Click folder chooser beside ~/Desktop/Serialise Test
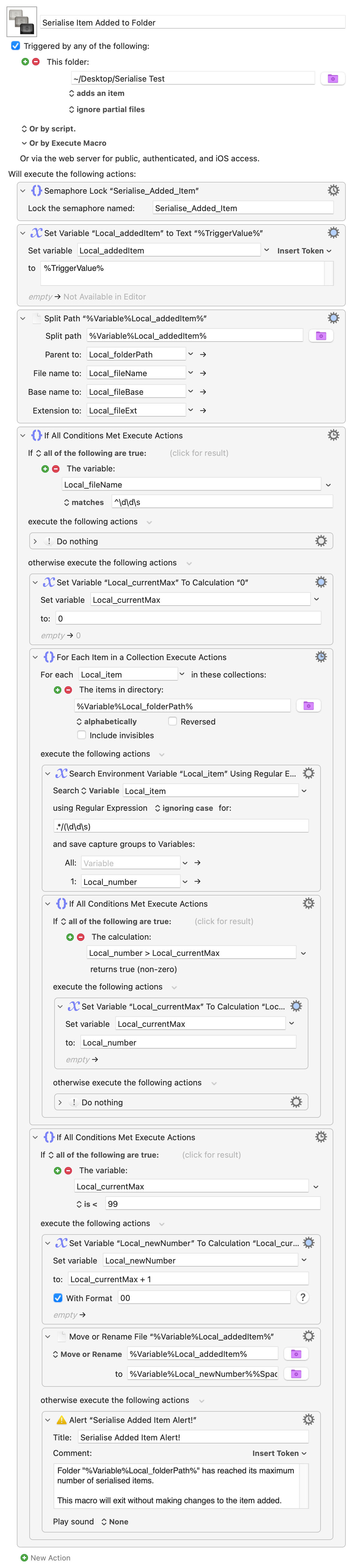 point(332,78)
